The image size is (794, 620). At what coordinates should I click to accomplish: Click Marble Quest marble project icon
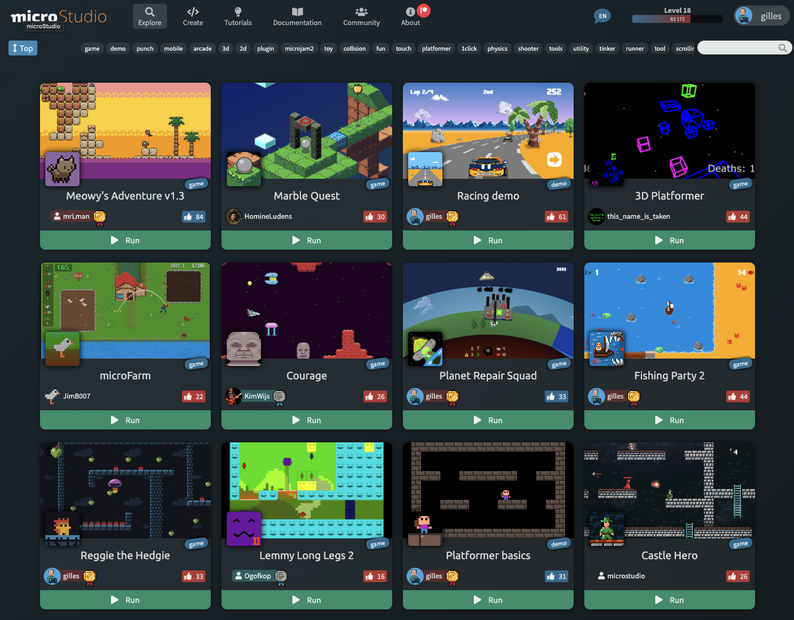[244, 169]
